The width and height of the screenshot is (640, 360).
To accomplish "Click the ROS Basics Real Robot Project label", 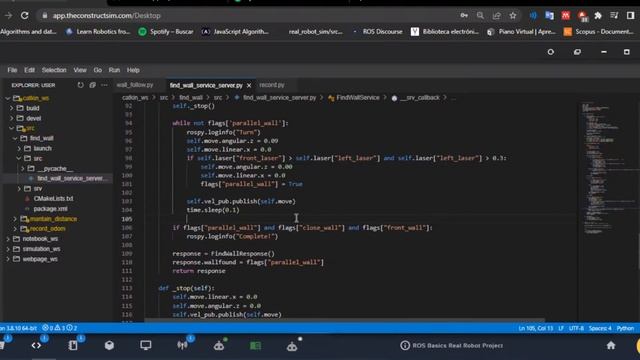I will pyautogui.click(x=458, y=346).
